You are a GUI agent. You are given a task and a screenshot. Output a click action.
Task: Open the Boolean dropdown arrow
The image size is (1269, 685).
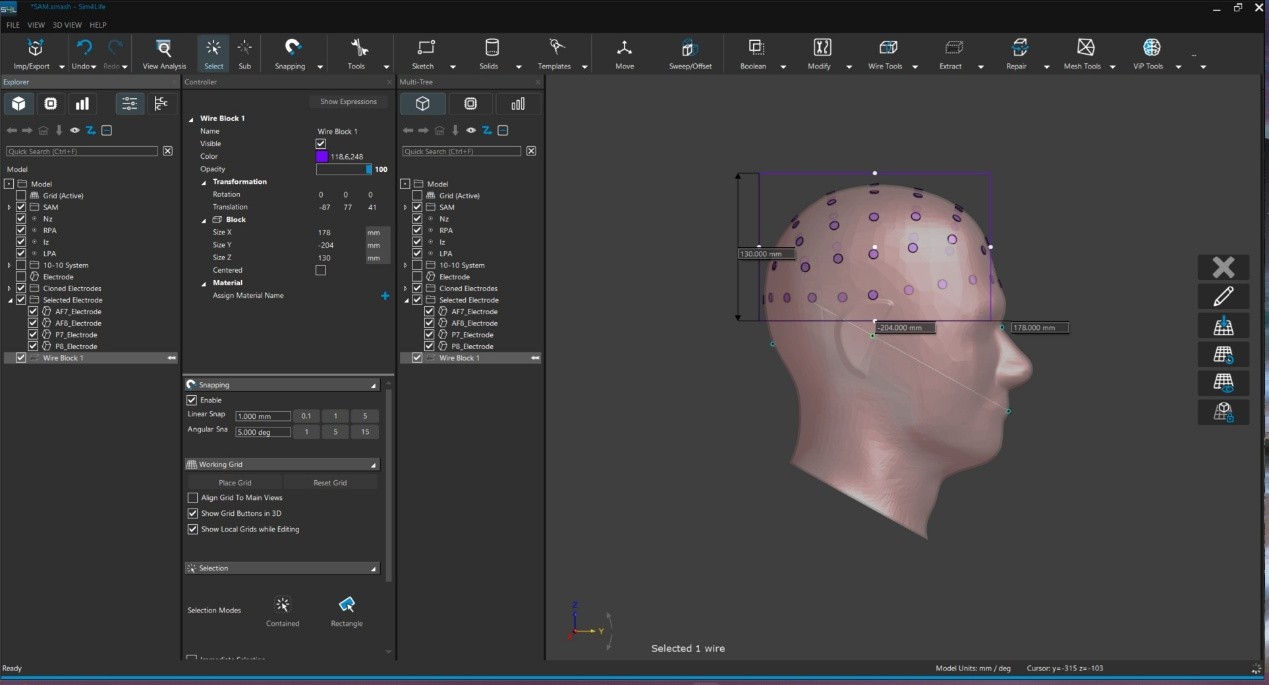(x=783, y=67)
